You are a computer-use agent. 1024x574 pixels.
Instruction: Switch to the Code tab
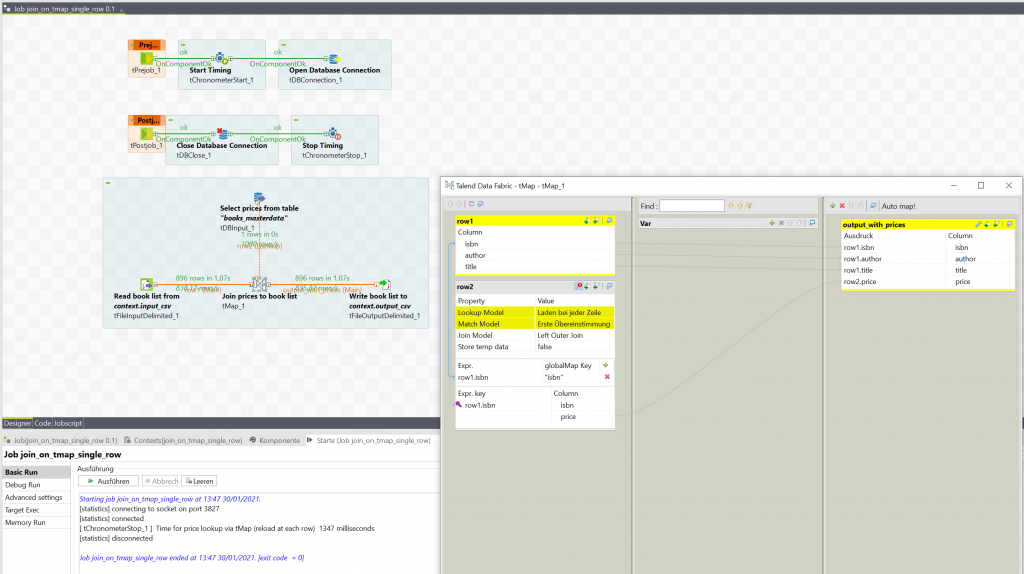43,423
